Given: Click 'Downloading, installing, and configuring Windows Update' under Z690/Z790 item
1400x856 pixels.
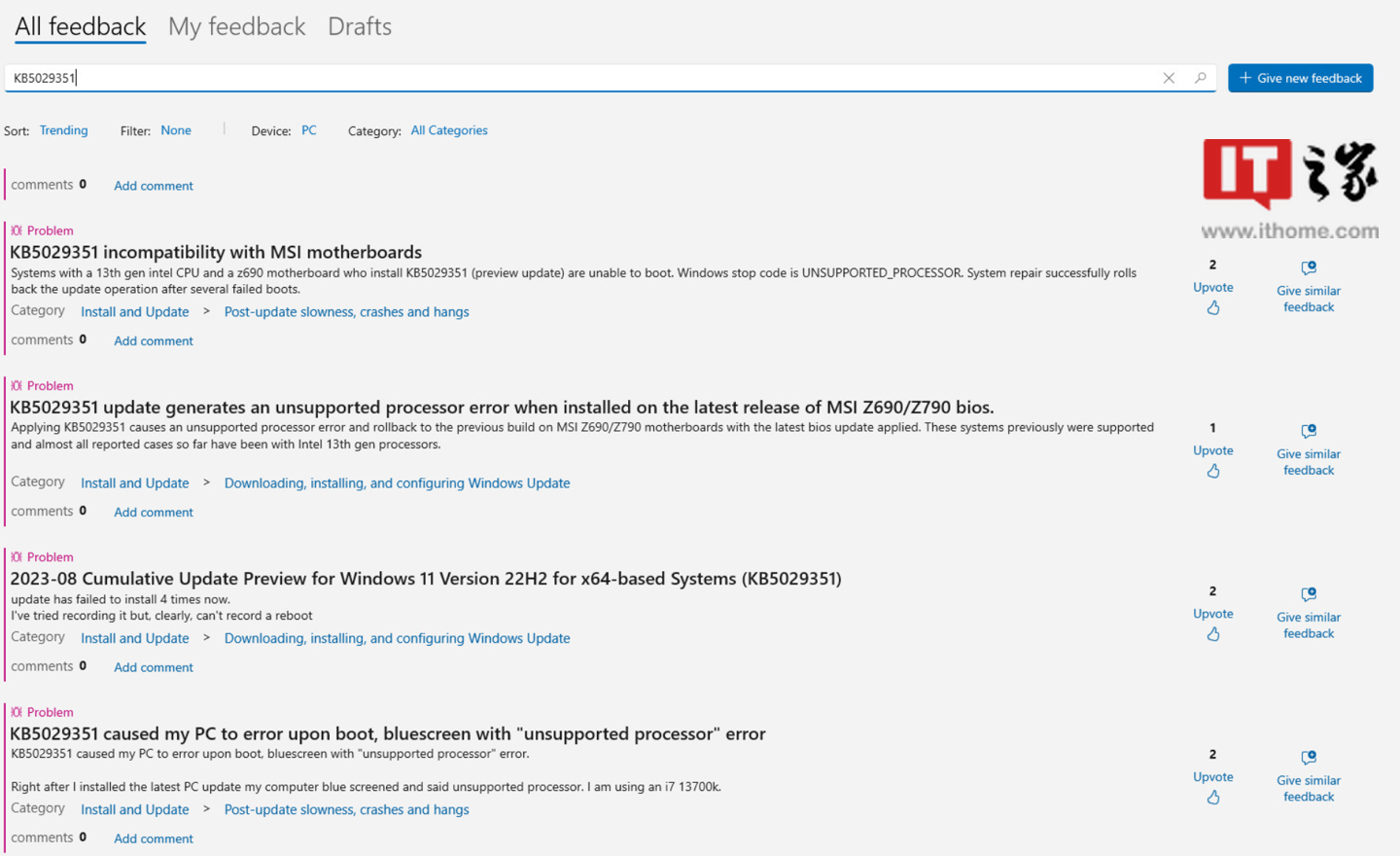Looking at the screenshot, I should pos(397,483).
